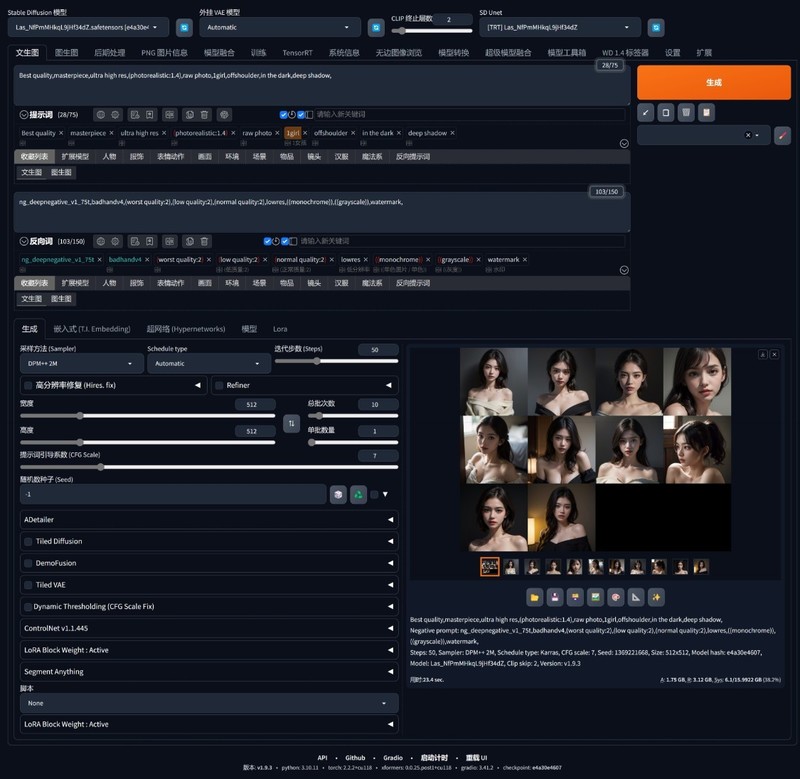Clear the prompt with the trash icon

coord(685,113)
